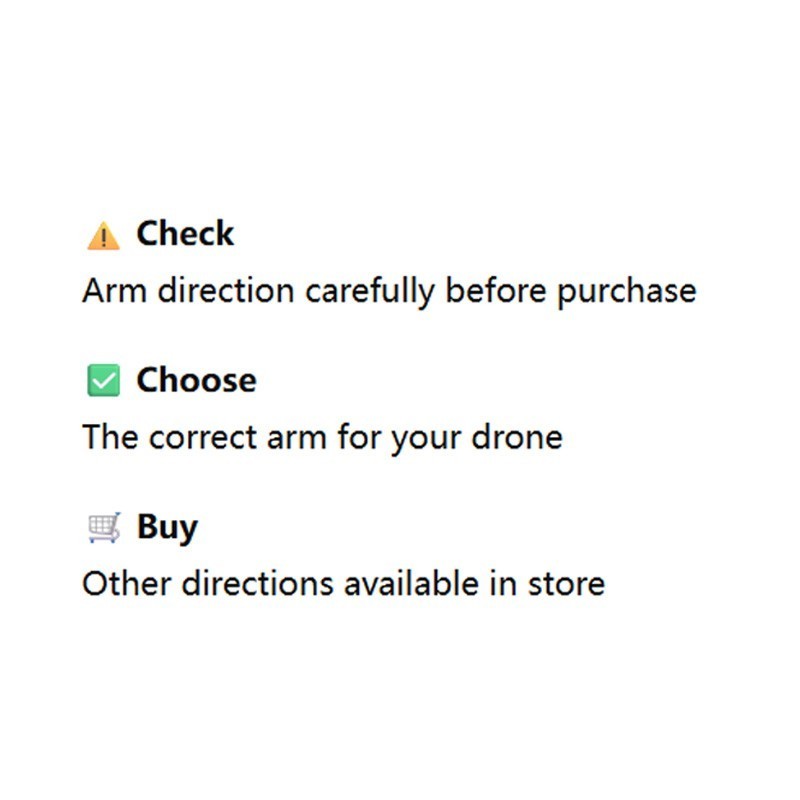This screenshot has height=800, width=800.
Task: Click the word "Other" under Buy
Action: click(127, 584)
